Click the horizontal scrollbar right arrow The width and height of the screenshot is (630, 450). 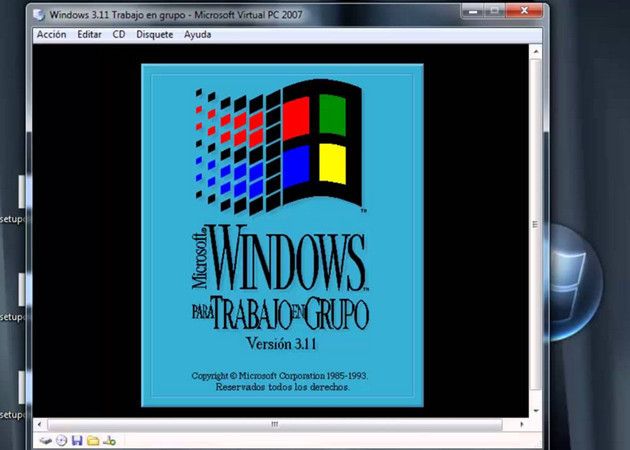(x=522, y=424)
